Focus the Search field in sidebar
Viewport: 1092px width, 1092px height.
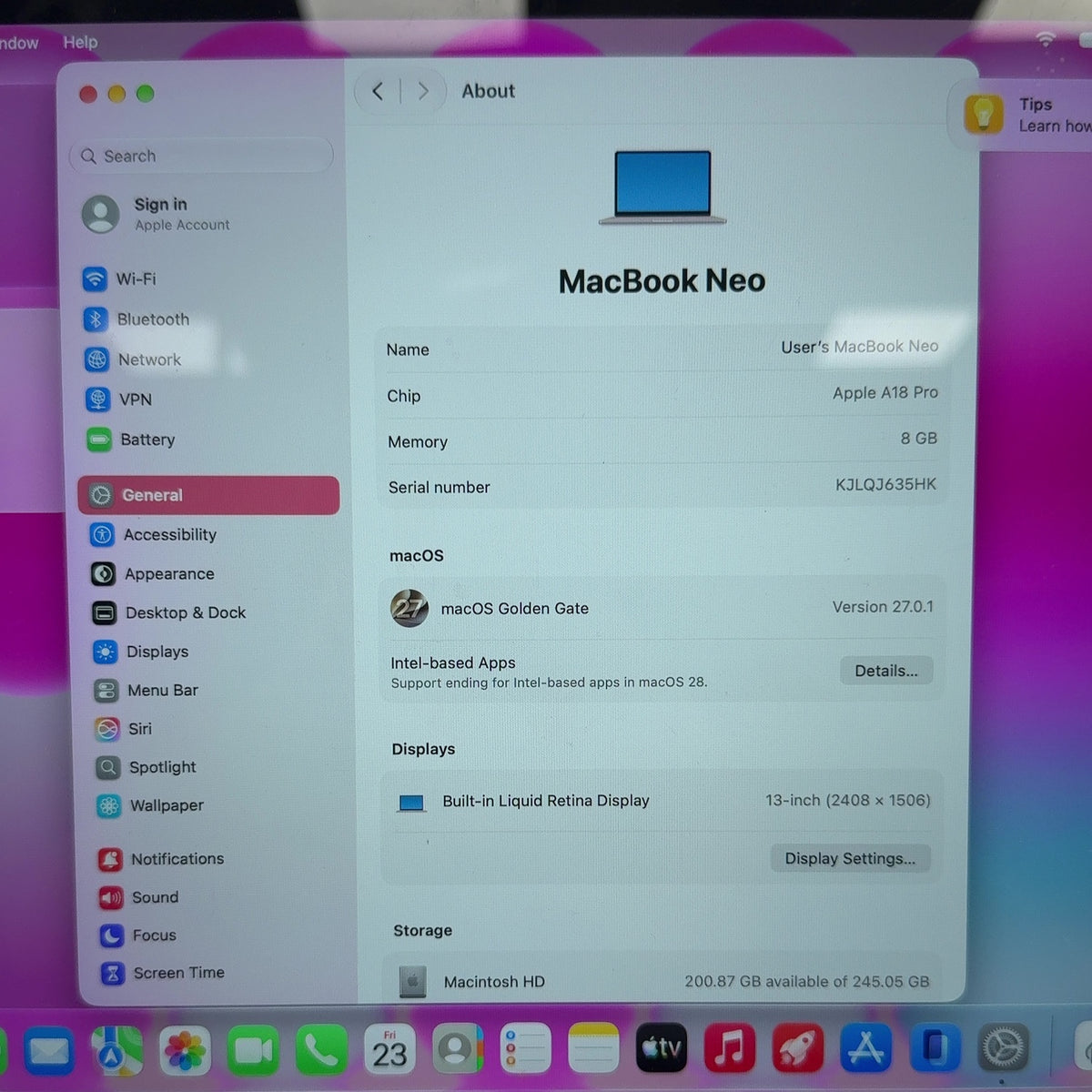pyautogui.click(x=201, y=156)
